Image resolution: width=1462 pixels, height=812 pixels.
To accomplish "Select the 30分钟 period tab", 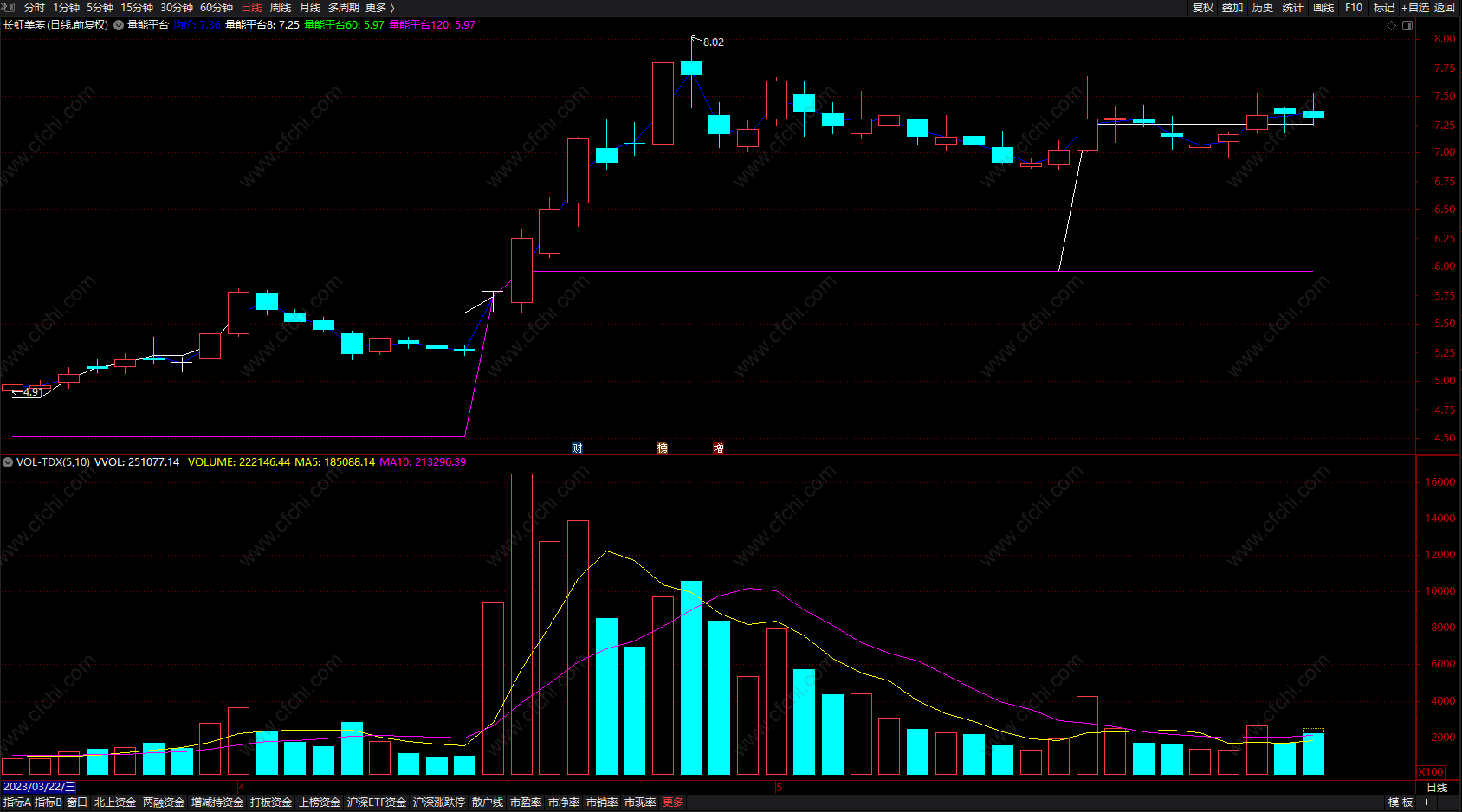I will coord(177,8).
